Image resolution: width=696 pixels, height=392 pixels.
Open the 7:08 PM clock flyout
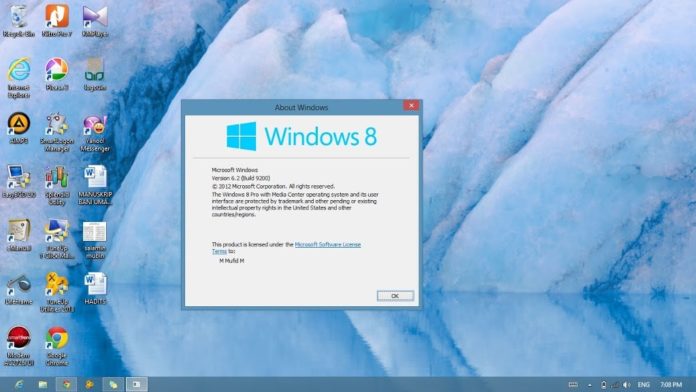[x=671, y=385]
